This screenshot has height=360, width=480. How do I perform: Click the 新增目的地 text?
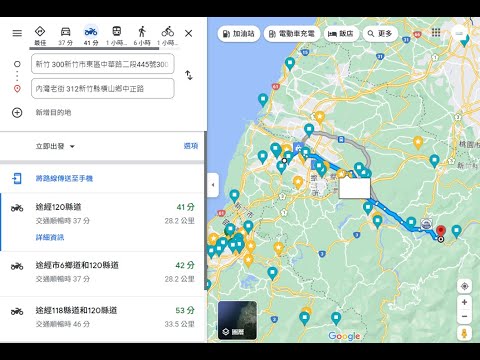click(x=53, y=112)
